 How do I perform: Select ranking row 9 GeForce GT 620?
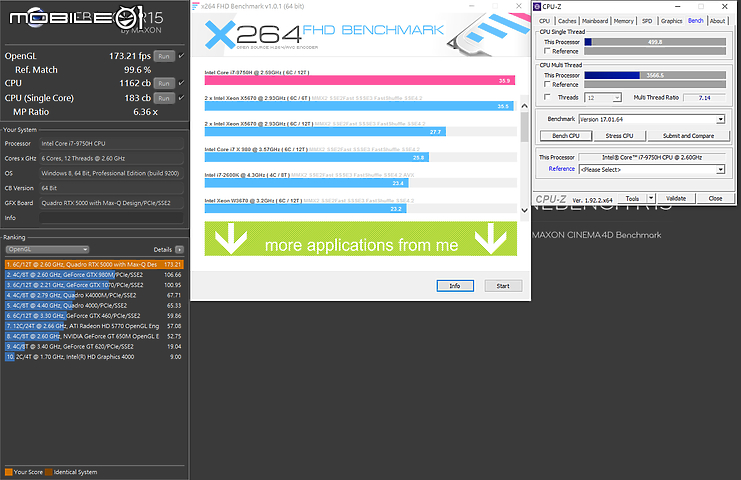coord(94,347)
